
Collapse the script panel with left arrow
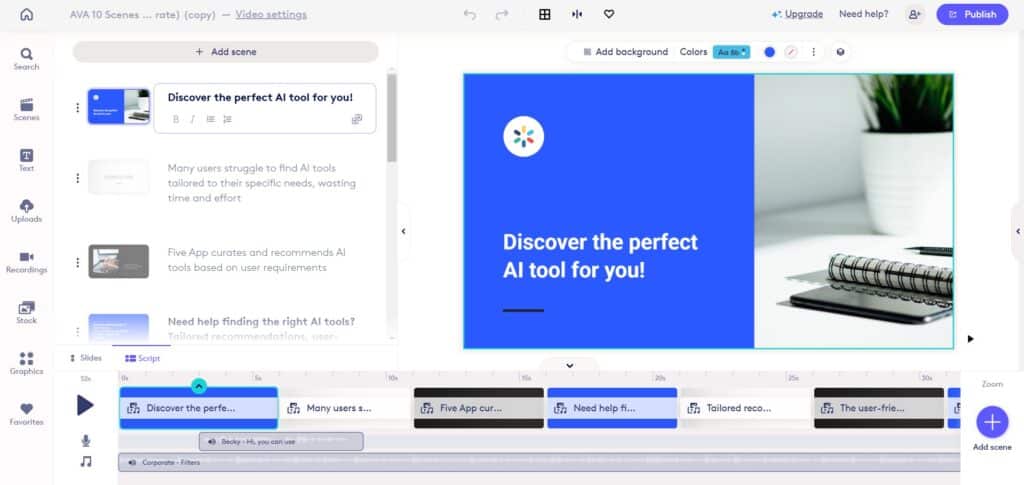404,231
